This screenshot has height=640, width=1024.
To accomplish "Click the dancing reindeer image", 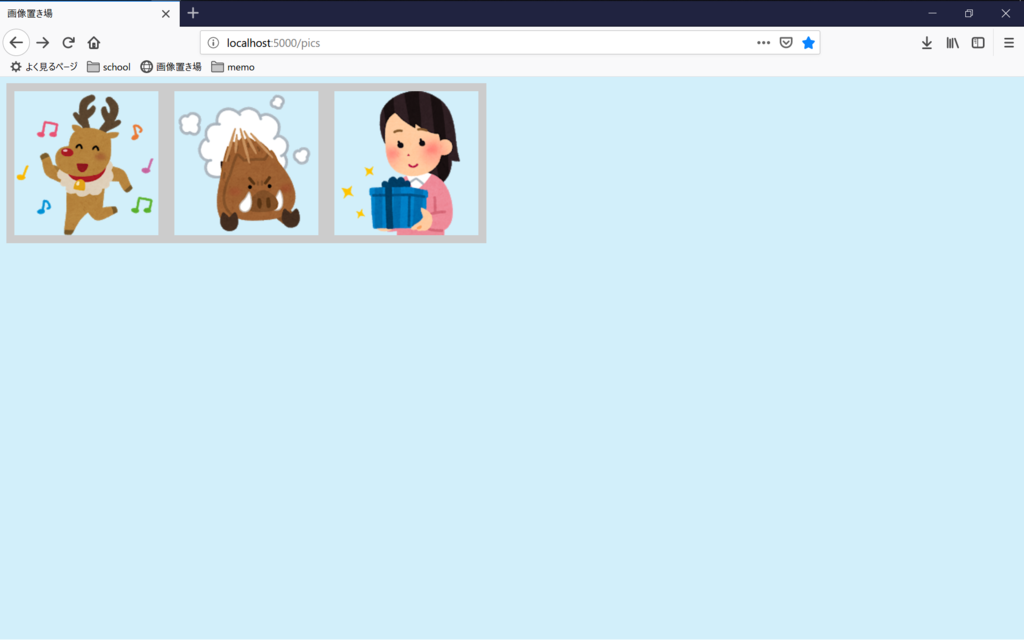I will [x=86, y=163].
